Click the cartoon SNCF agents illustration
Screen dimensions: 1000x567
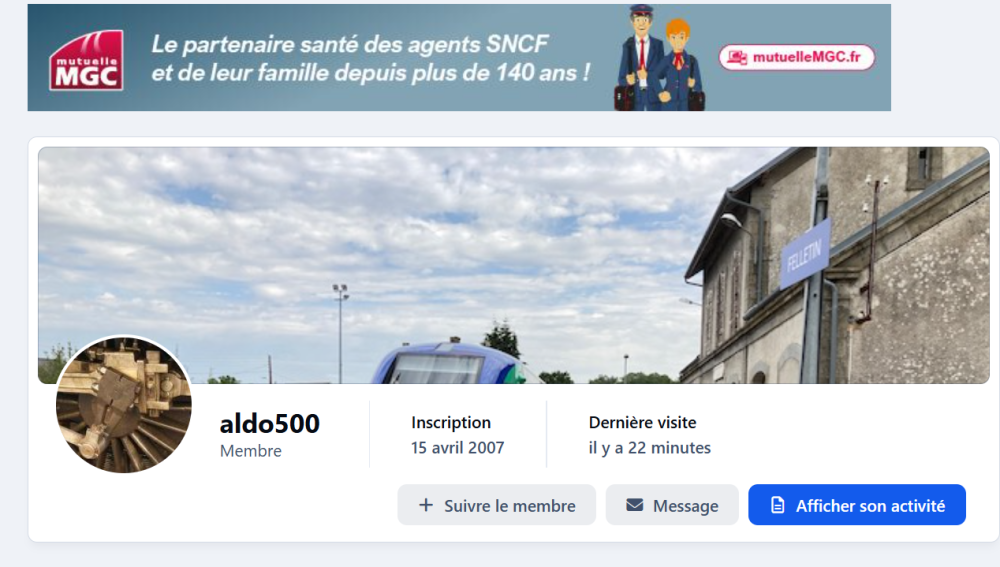tap(659, 58)
